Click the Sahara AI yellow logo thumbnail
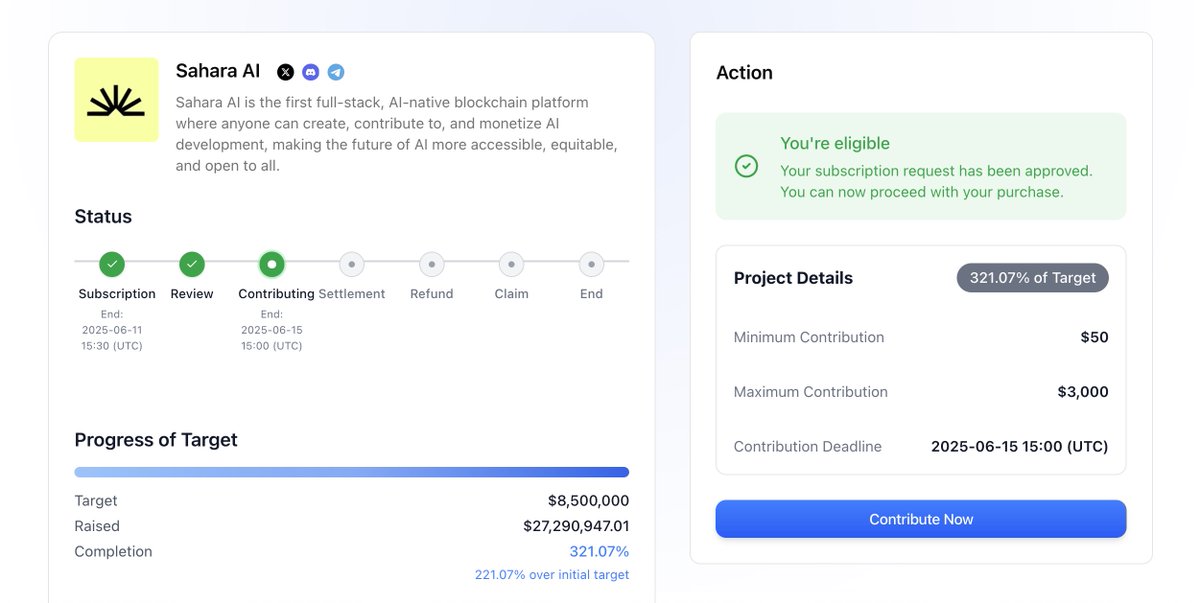The image size is (1200, 603). pos(116,100)
